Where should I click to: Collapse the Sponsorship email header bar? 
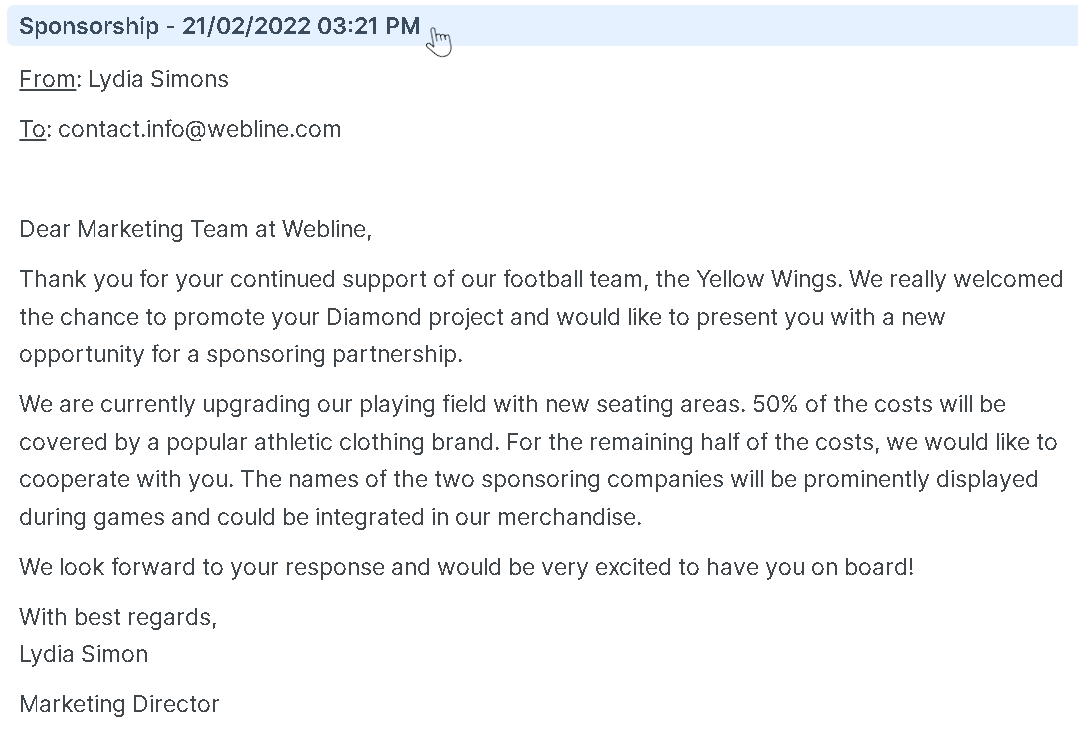pyautogui.click(x=542, y=25)
